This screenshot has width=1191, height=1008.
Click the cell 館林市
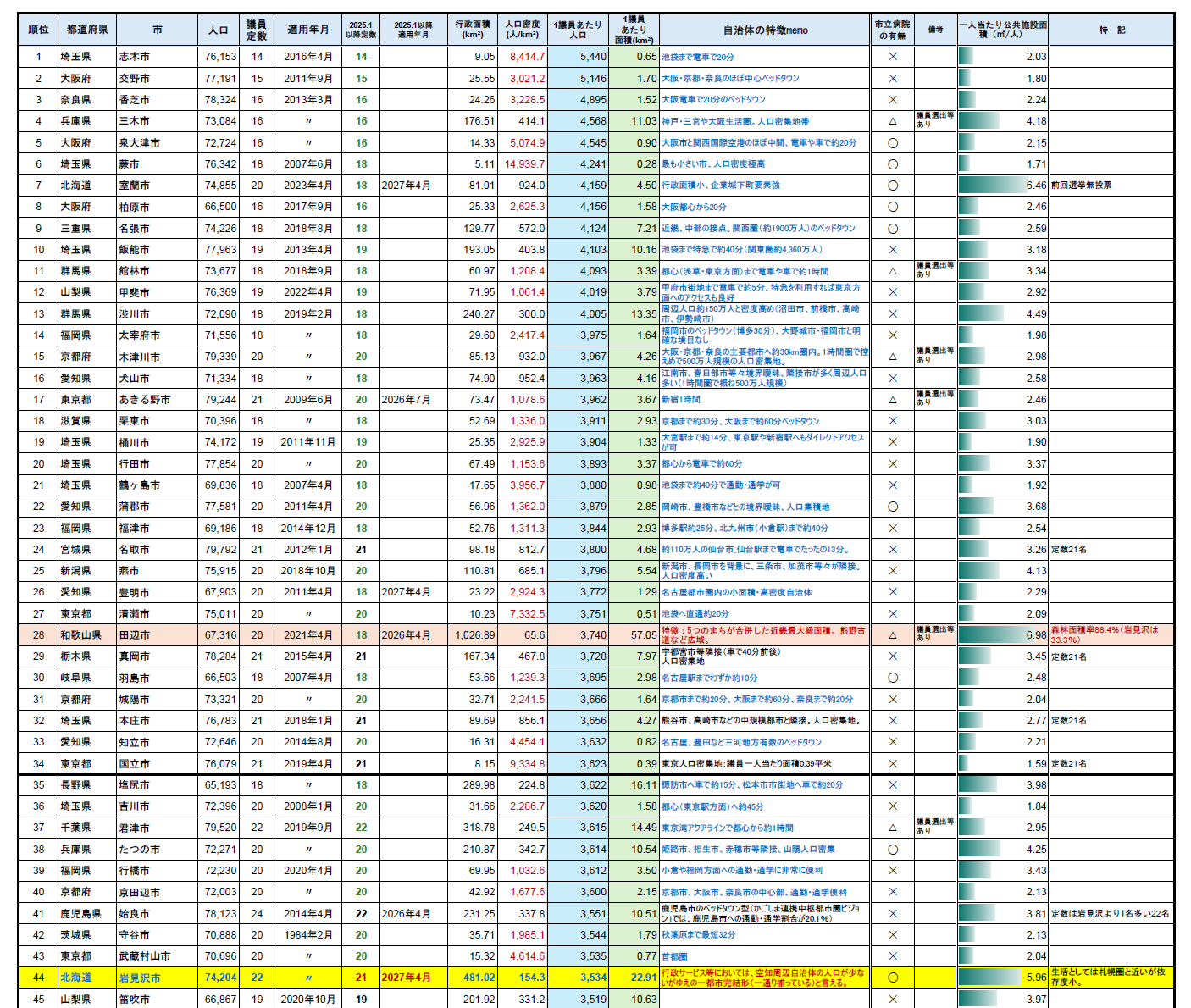click(x=157, y=271)
